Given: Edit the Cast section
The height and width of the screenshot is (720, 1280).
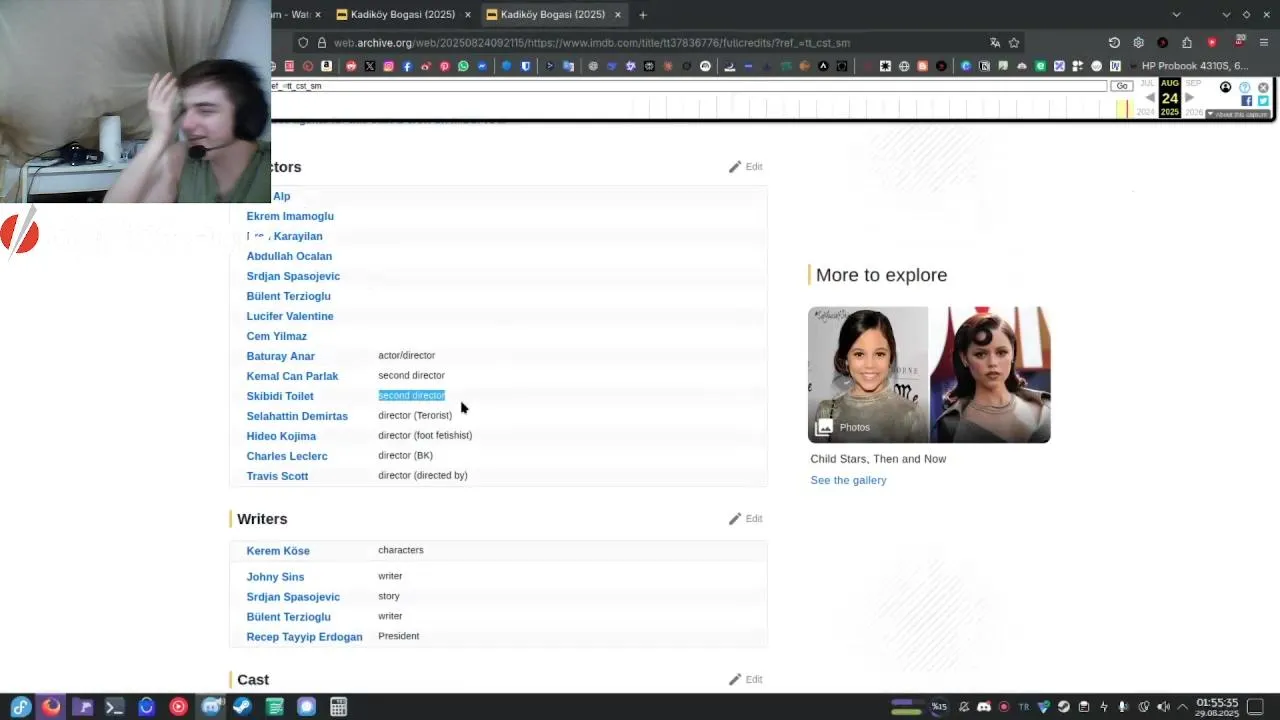Looking at the screenshot, I should 746,680.
